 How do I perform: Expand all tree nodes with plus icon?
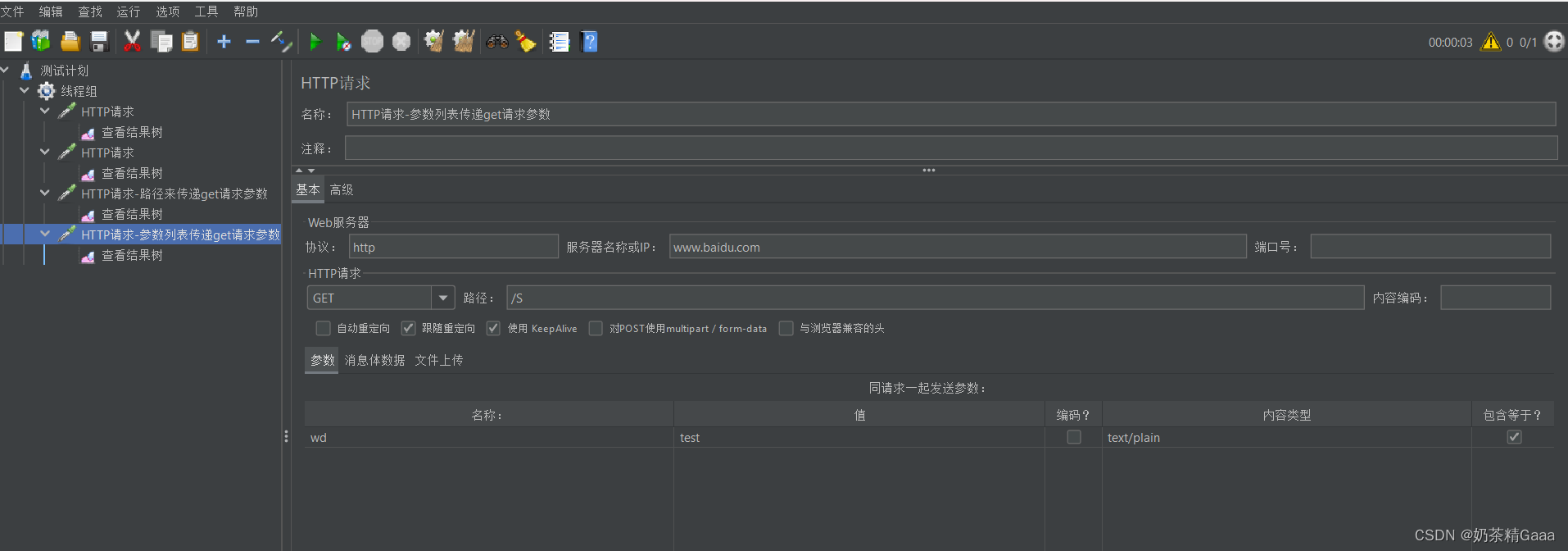pyautogui.click(x=224, y=41)
